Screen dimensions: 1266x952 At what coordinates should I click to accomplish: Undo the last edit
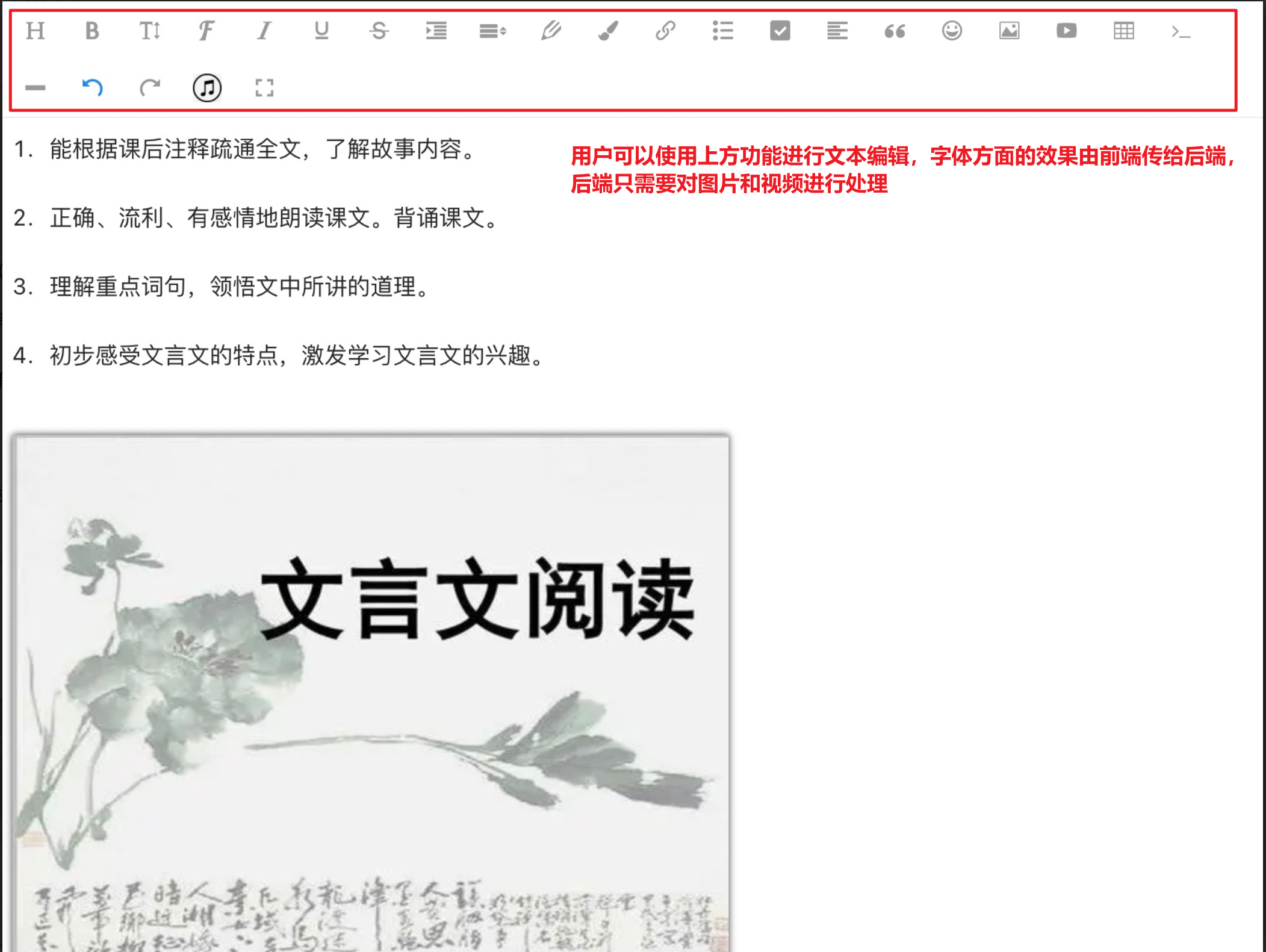(x=92, y=88)
